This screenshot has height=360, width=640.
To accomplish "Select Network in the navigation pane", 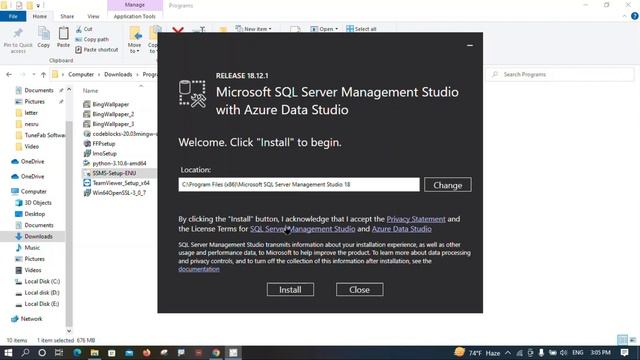I will point(27,318).
